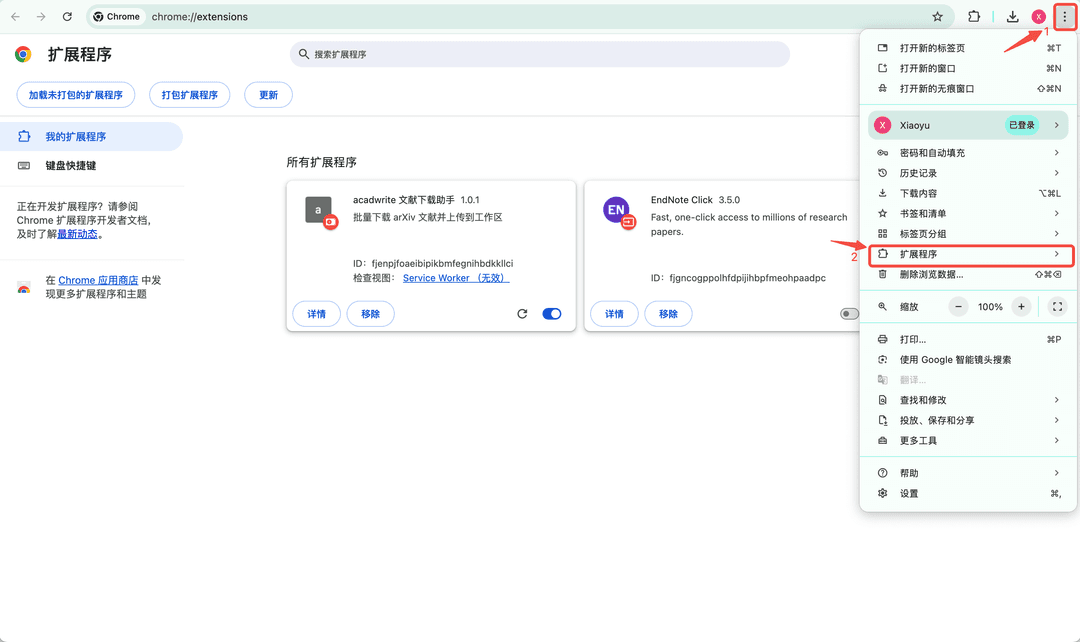
Task: Open the downloads icon in toolbar
Action: (x=1012, y=17)
